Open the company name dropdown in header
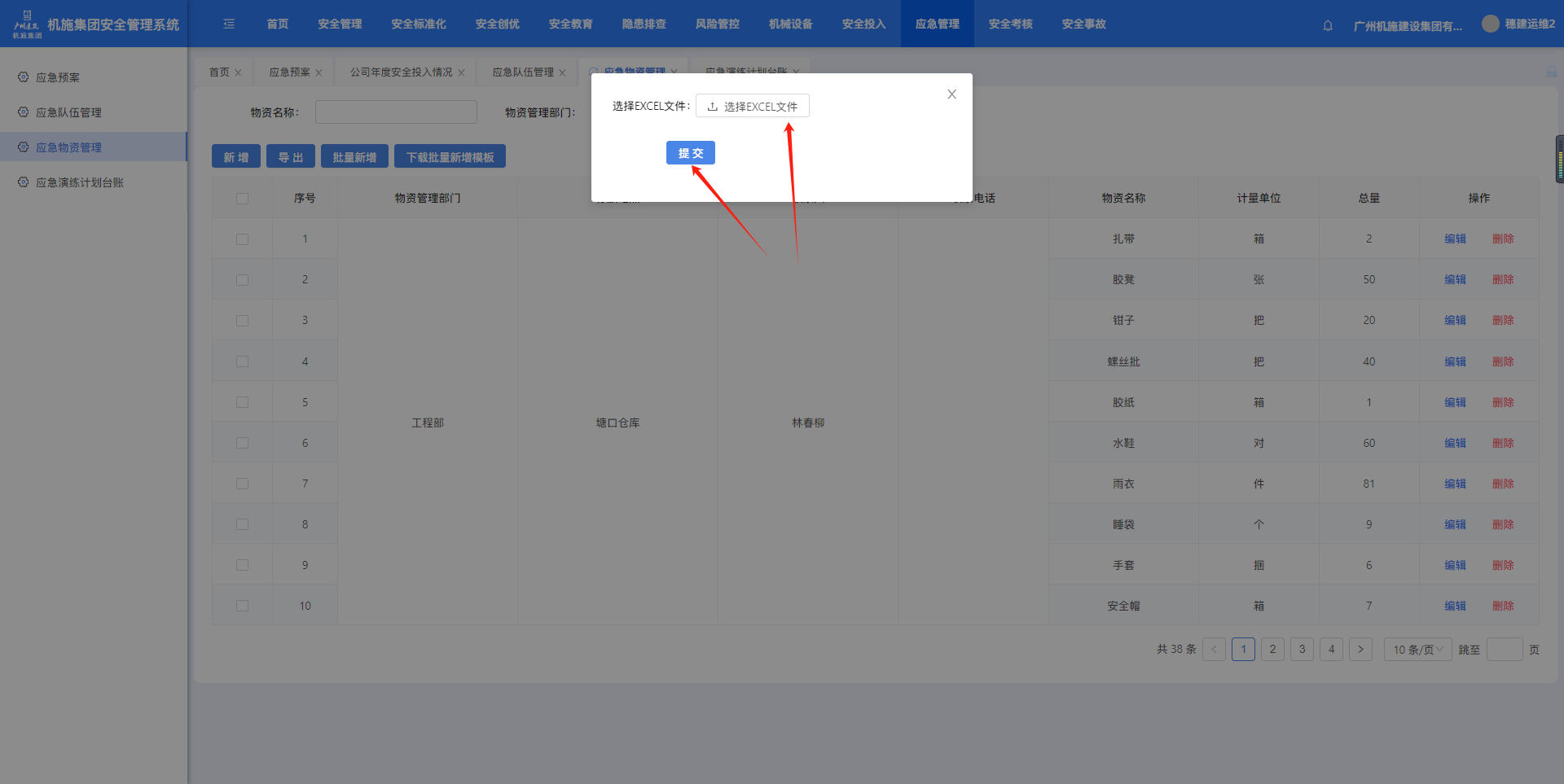1564x784 pixels. (1407, 26)
